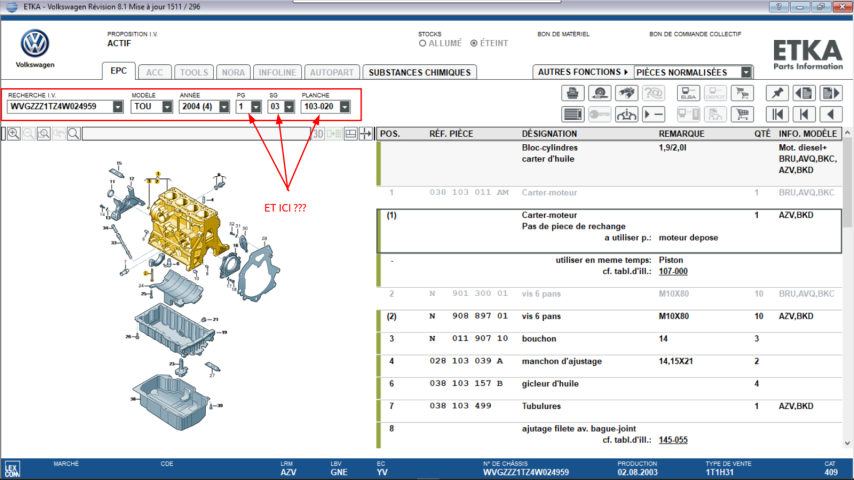Select the ALLUMÉ stocks radio button
Screen dimensions: 854x480
(422, 43)
